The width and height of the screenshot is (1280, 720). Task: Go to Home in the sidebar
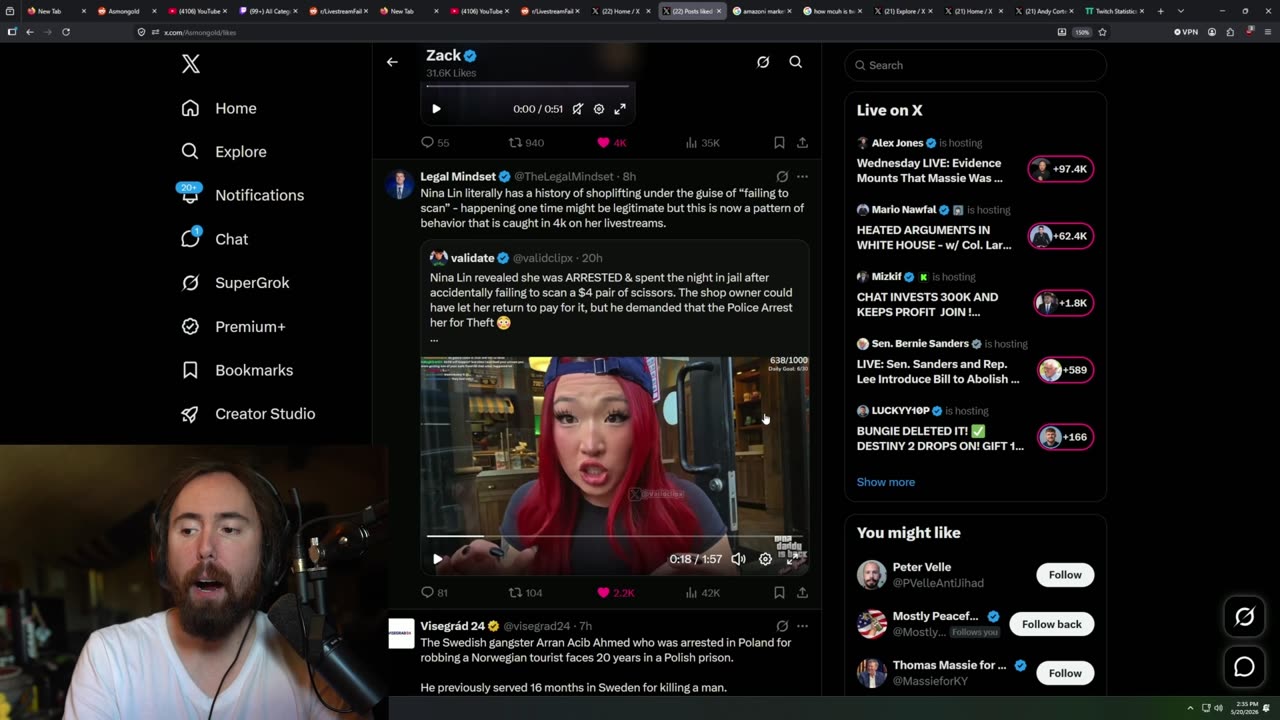tap(219, 108)
